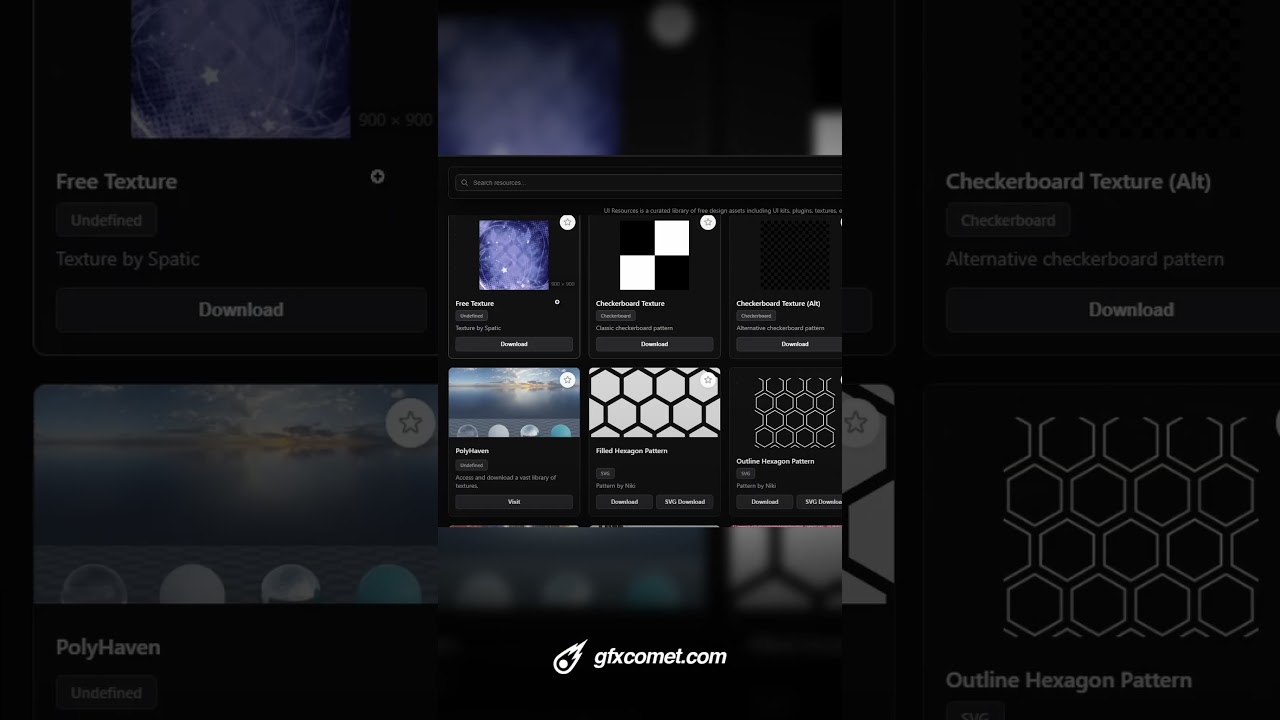Select the SVG tag on Filled Hexagon Pattern
This screenshot has height=720, width=1280.
(605, 474)
